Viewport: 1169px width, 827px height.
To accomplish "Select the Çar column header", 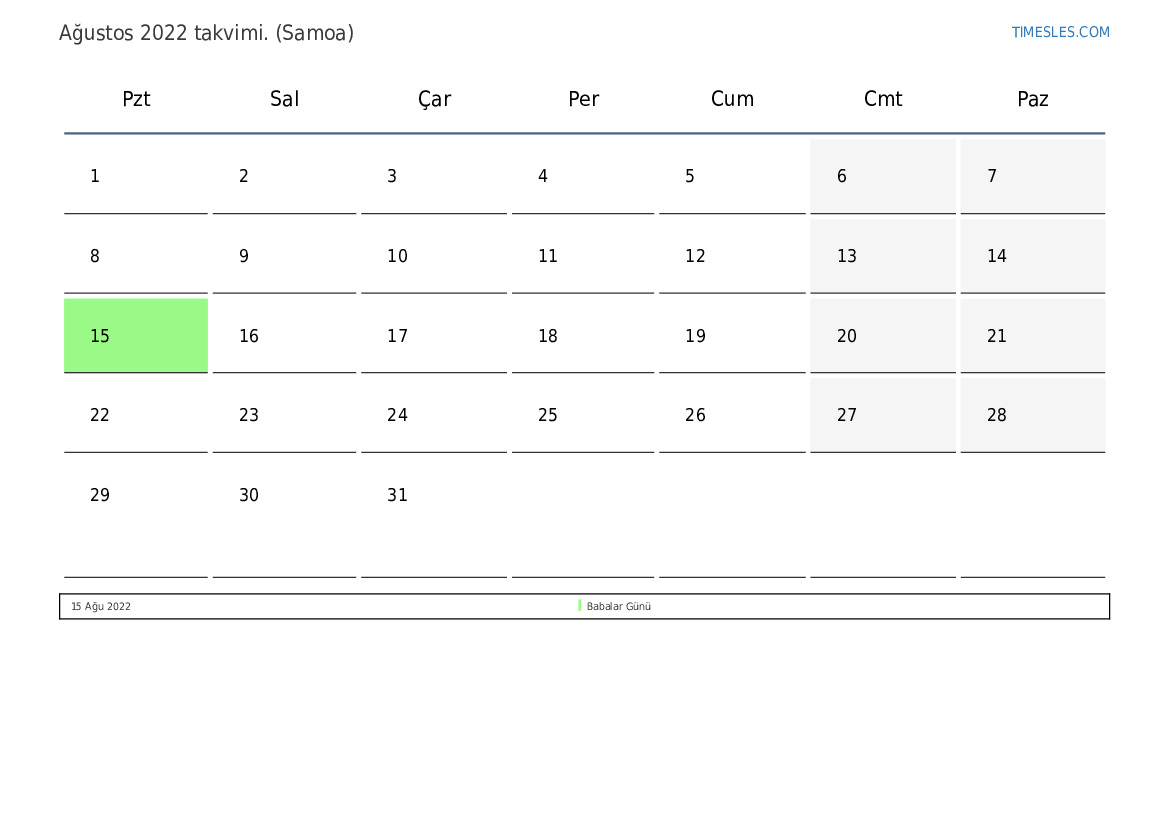I will (x=434, y=99).
